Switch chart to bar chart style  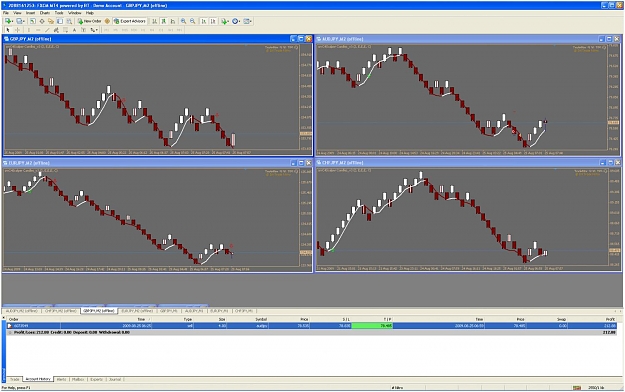click(x=154, y=21)
